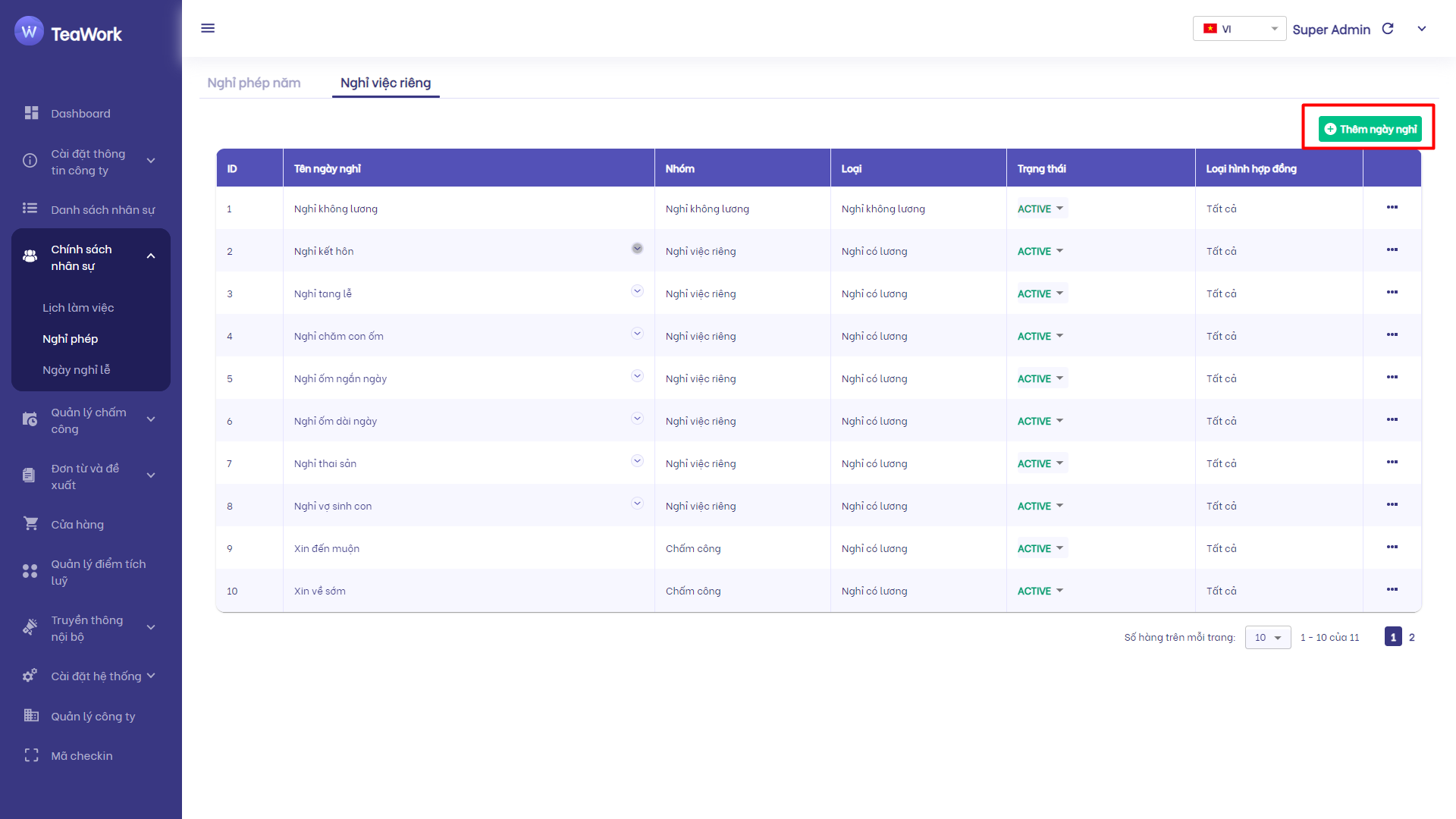Expand Truyền thông nội bộ menu
The height and width of the screenshot is (819, 1456).
click(x=151, y=627)
